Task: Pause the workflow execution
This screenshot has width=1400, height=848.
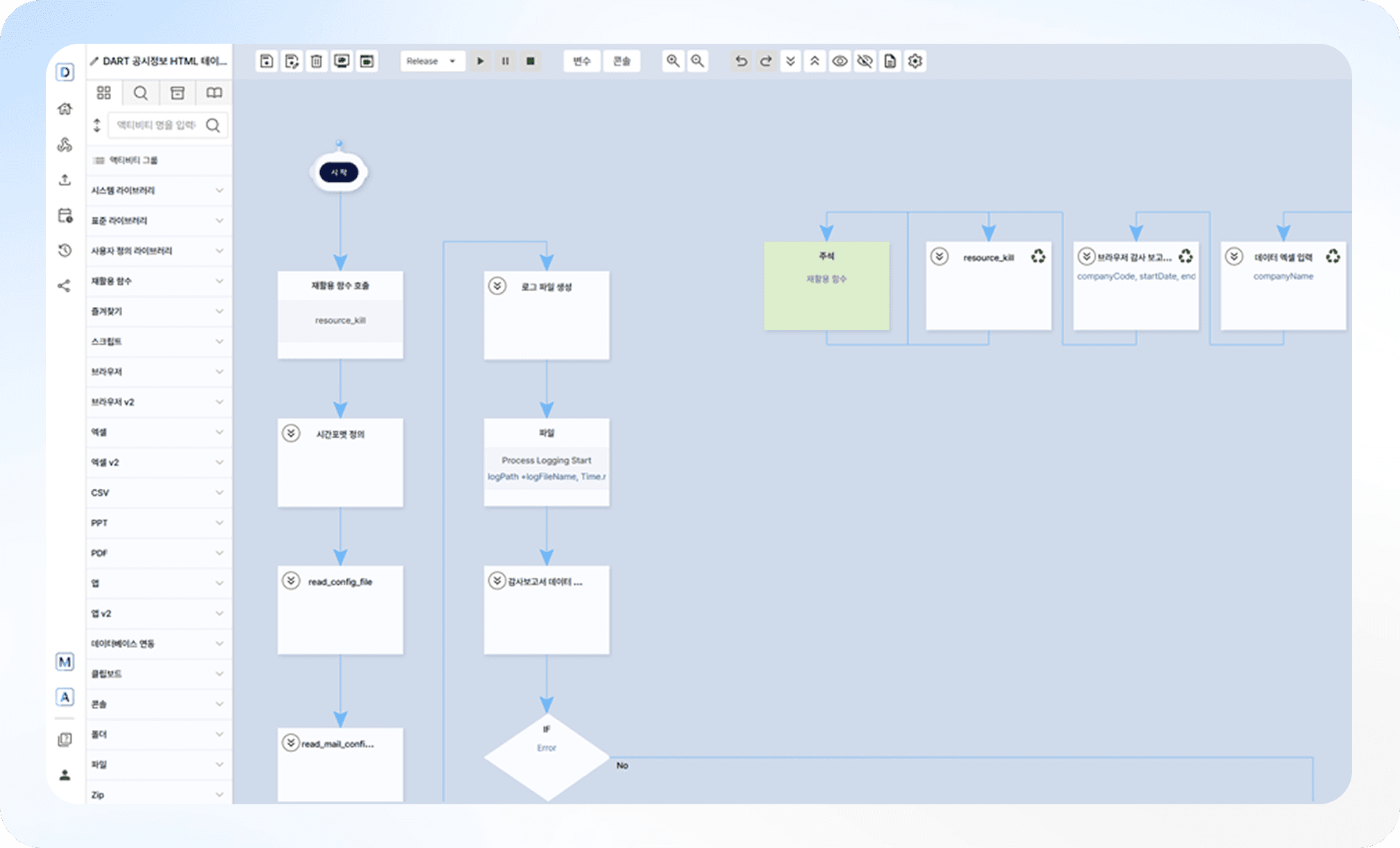Action: click(x=506, y=61)
